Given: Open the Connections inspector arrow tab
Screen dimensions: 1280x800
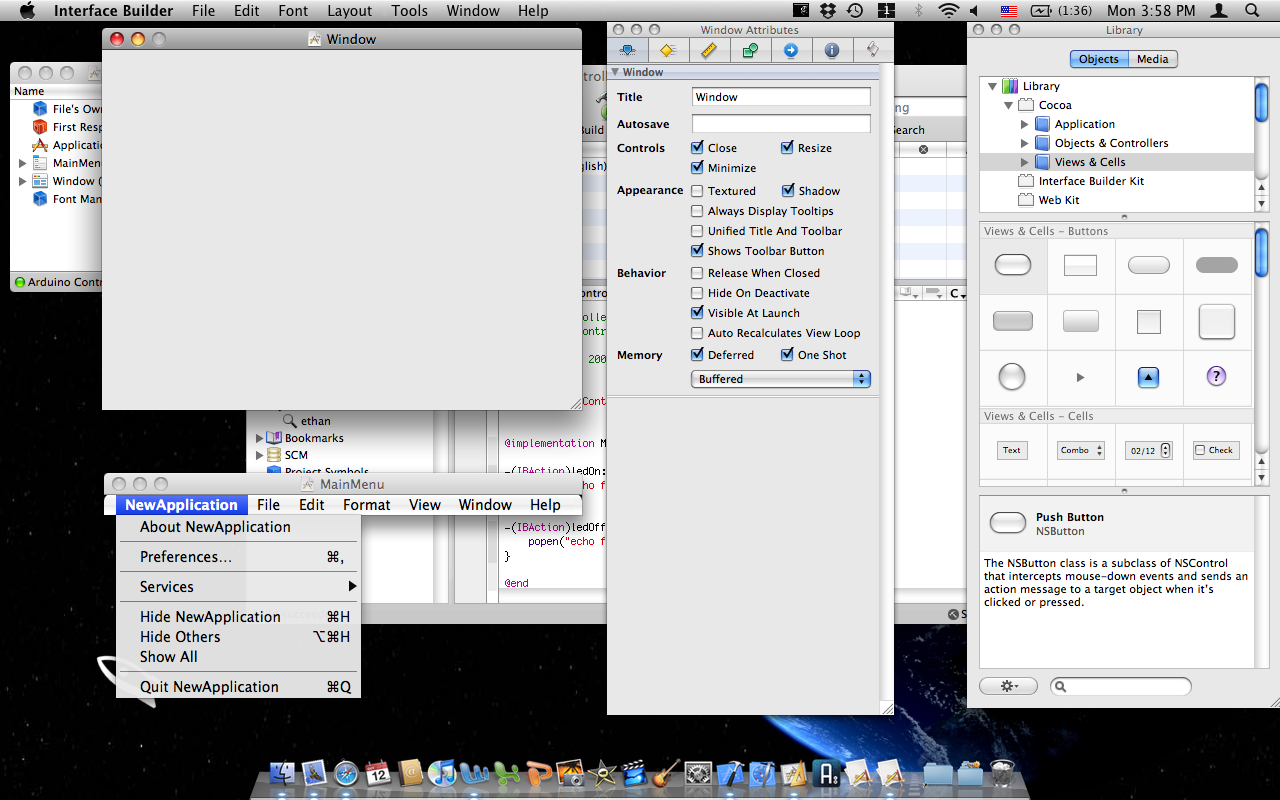Looking at the screenshot, I should coord(791,50).
